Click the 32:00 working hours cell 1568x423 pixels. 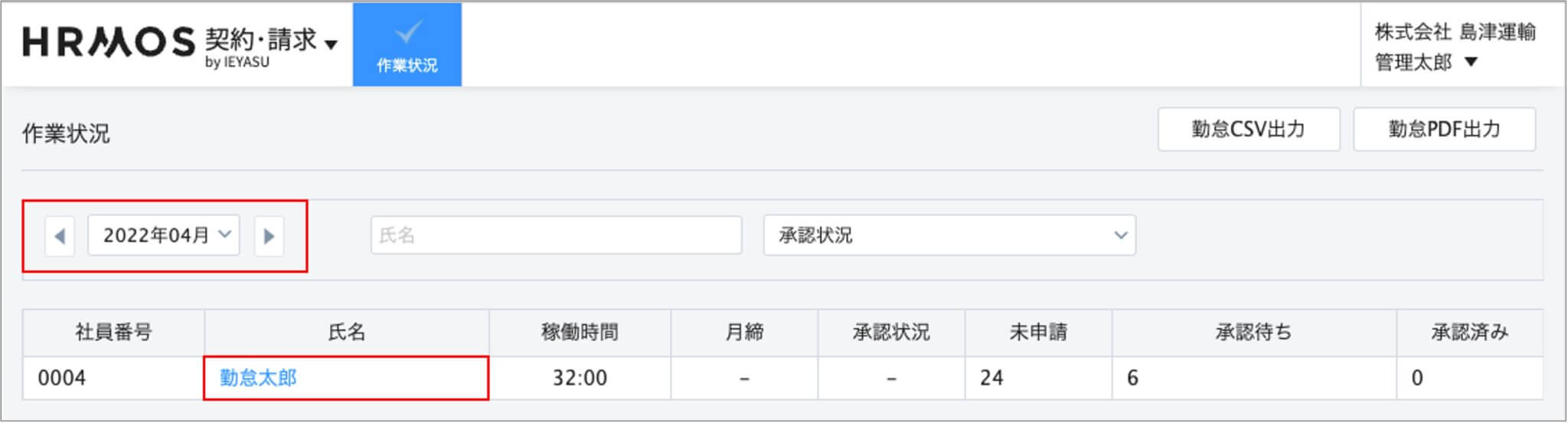580,378
